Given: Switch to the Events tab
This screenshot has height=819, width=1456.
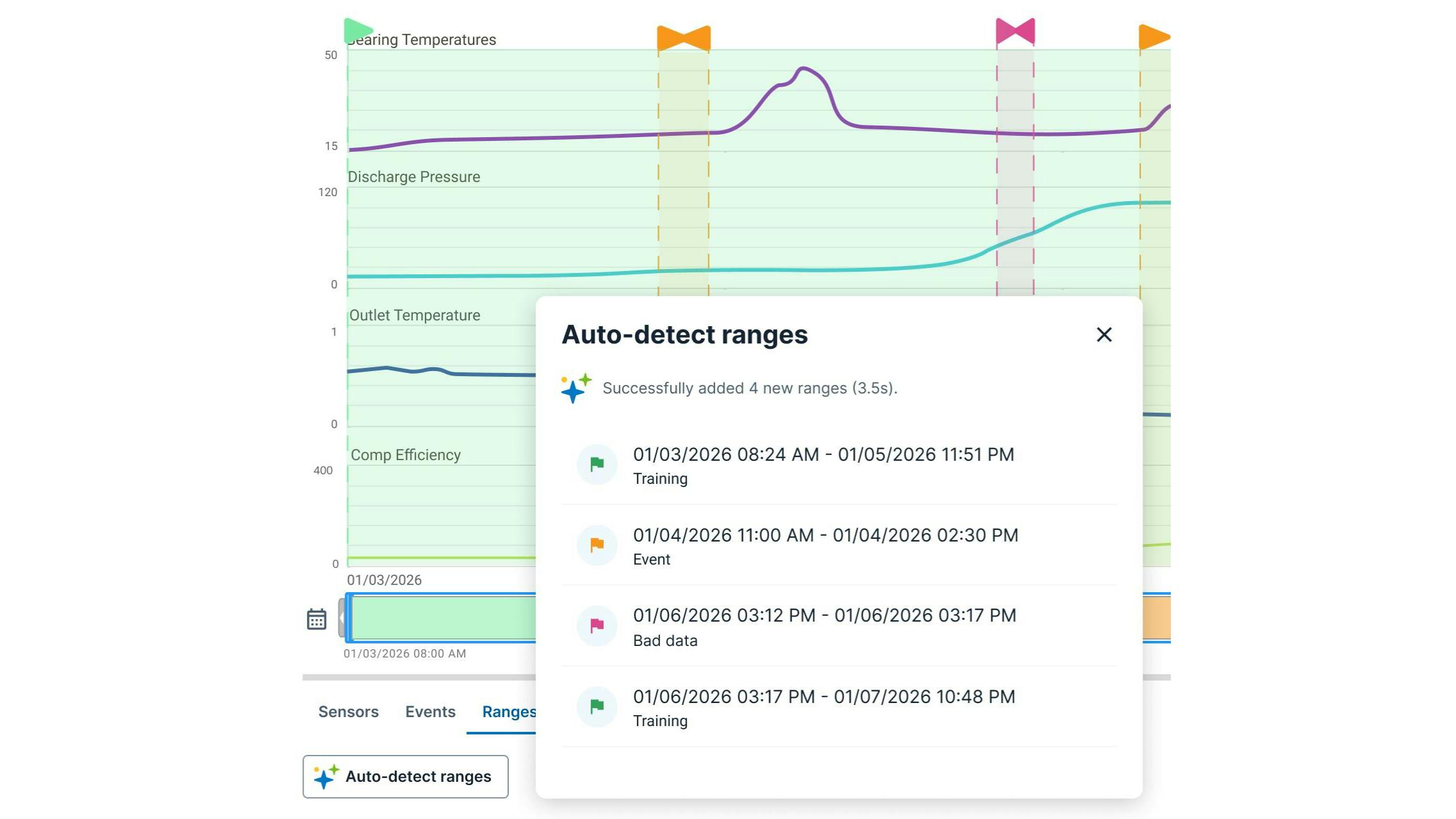Looking at the screenshot, I should [429, 711].
